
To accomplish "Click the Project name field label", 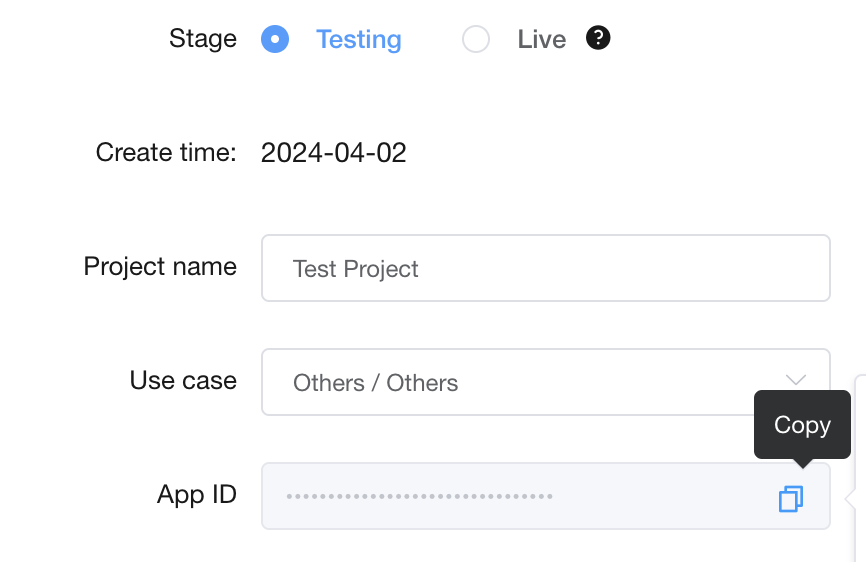I will [160, 267].
